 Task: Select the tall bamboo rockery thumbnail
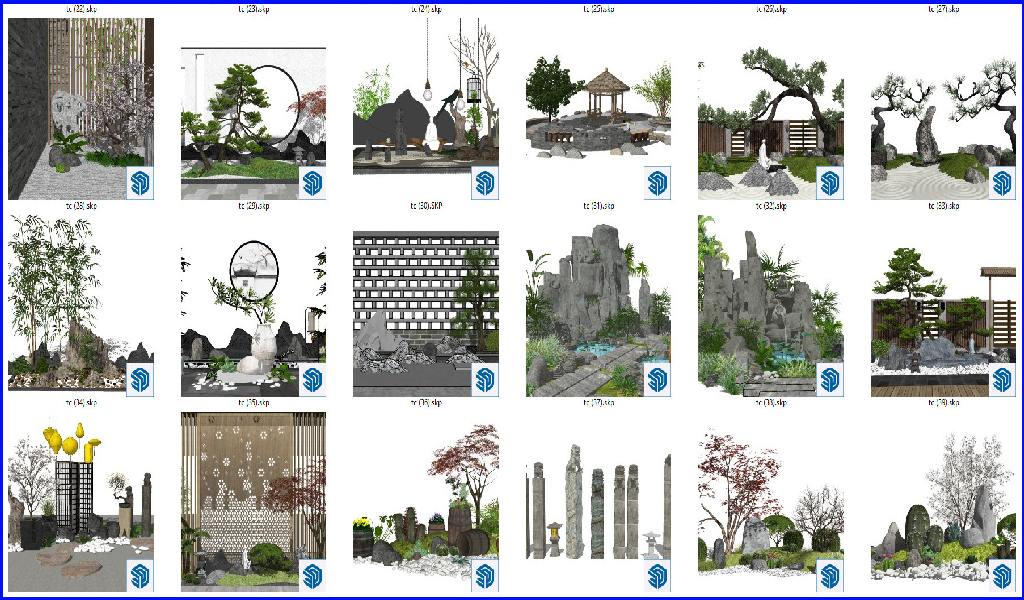point(80,305)
